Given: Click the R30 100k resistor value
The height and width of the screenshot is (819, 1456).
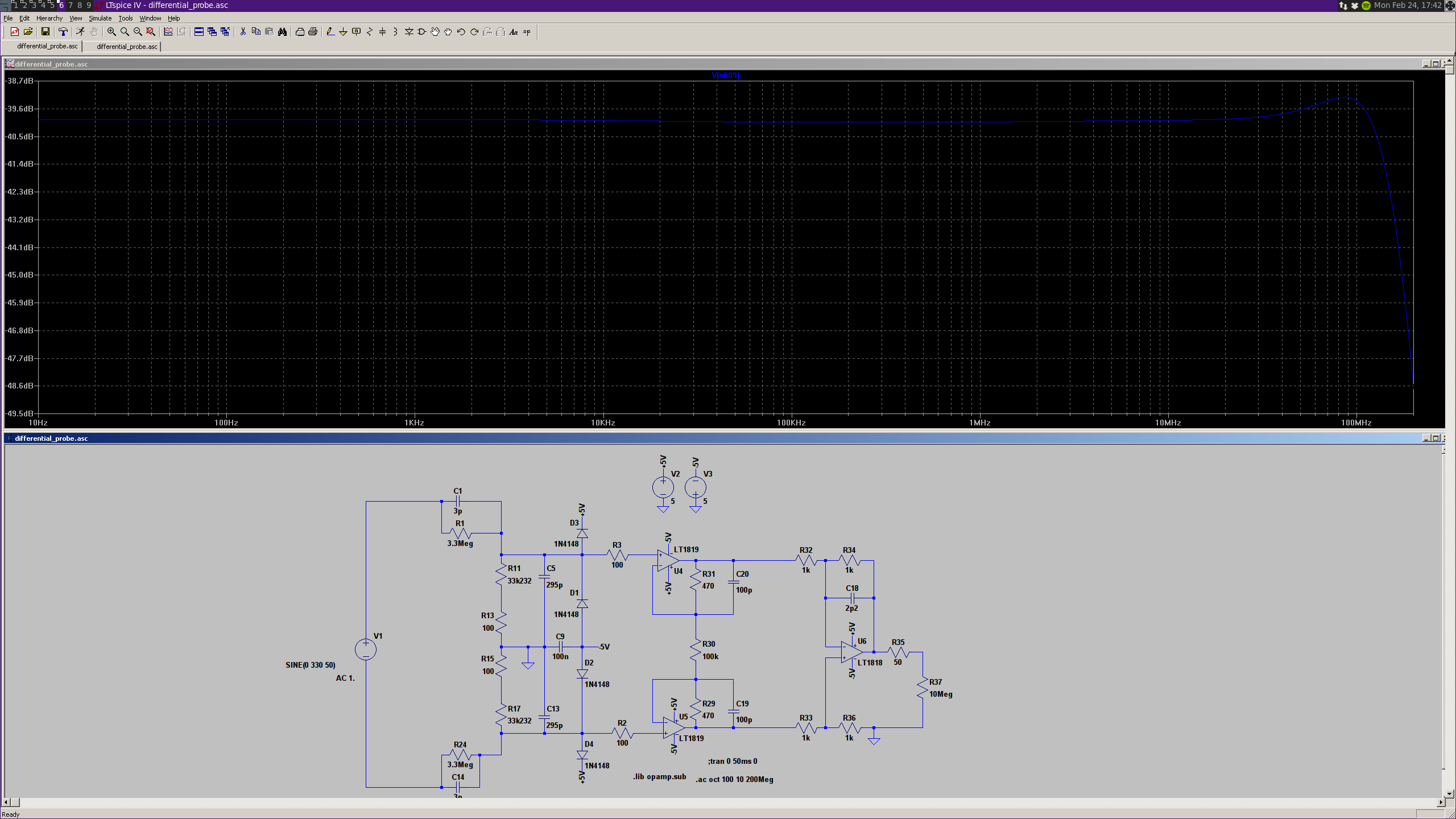Looking at the screenshot, I should pos(710,656).
